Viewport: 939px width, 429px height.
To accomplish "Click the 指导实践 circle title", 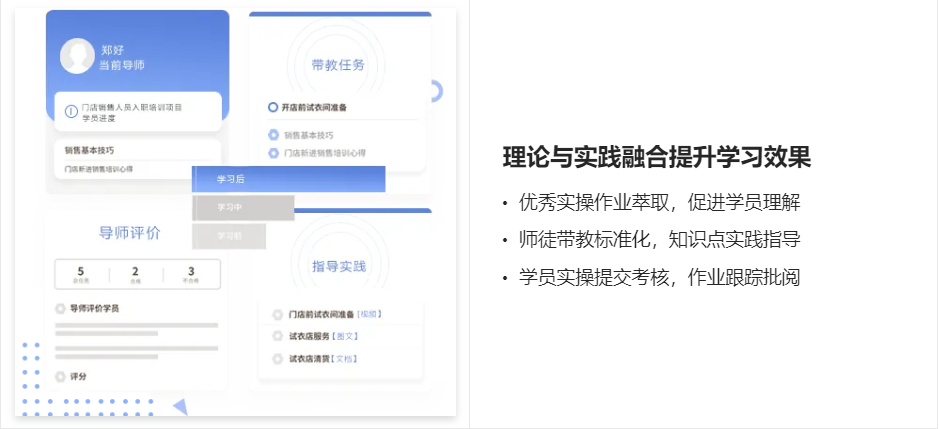I will pyautogui.click(x=339, y=267).
